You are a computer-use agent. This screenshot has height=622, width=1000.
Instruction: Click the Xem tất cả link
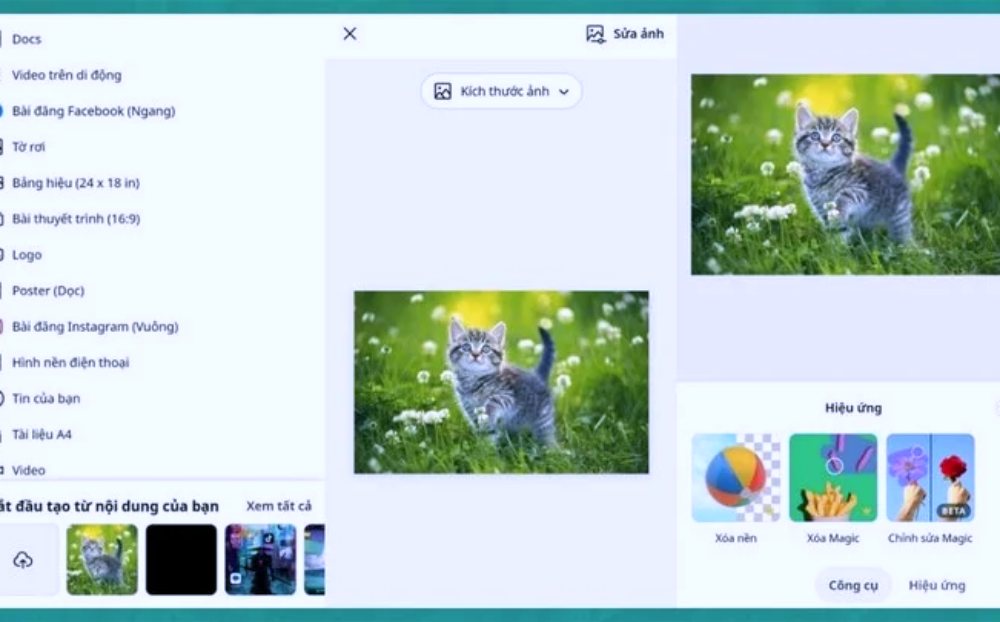point(279,506)
